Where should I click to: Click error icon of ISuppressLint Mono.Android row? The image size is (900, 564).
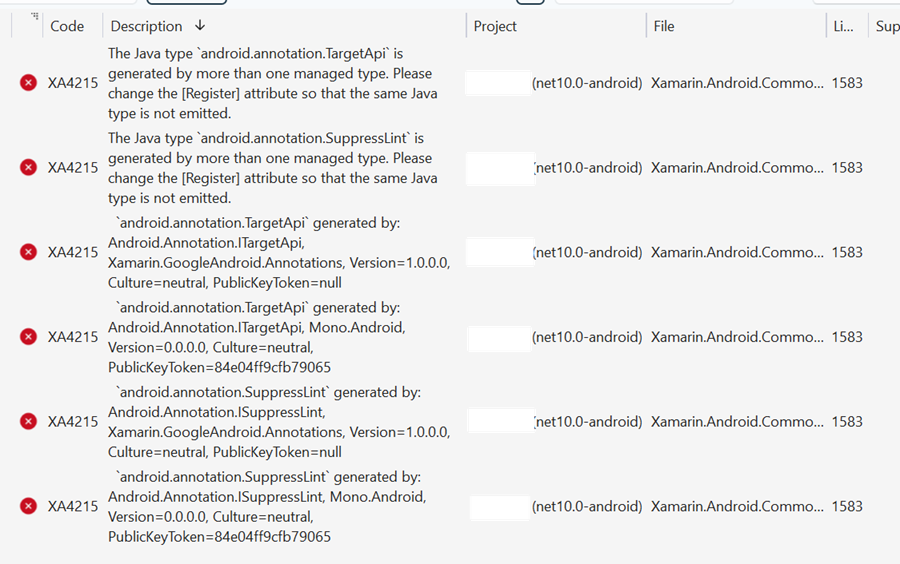pos(28,506)
